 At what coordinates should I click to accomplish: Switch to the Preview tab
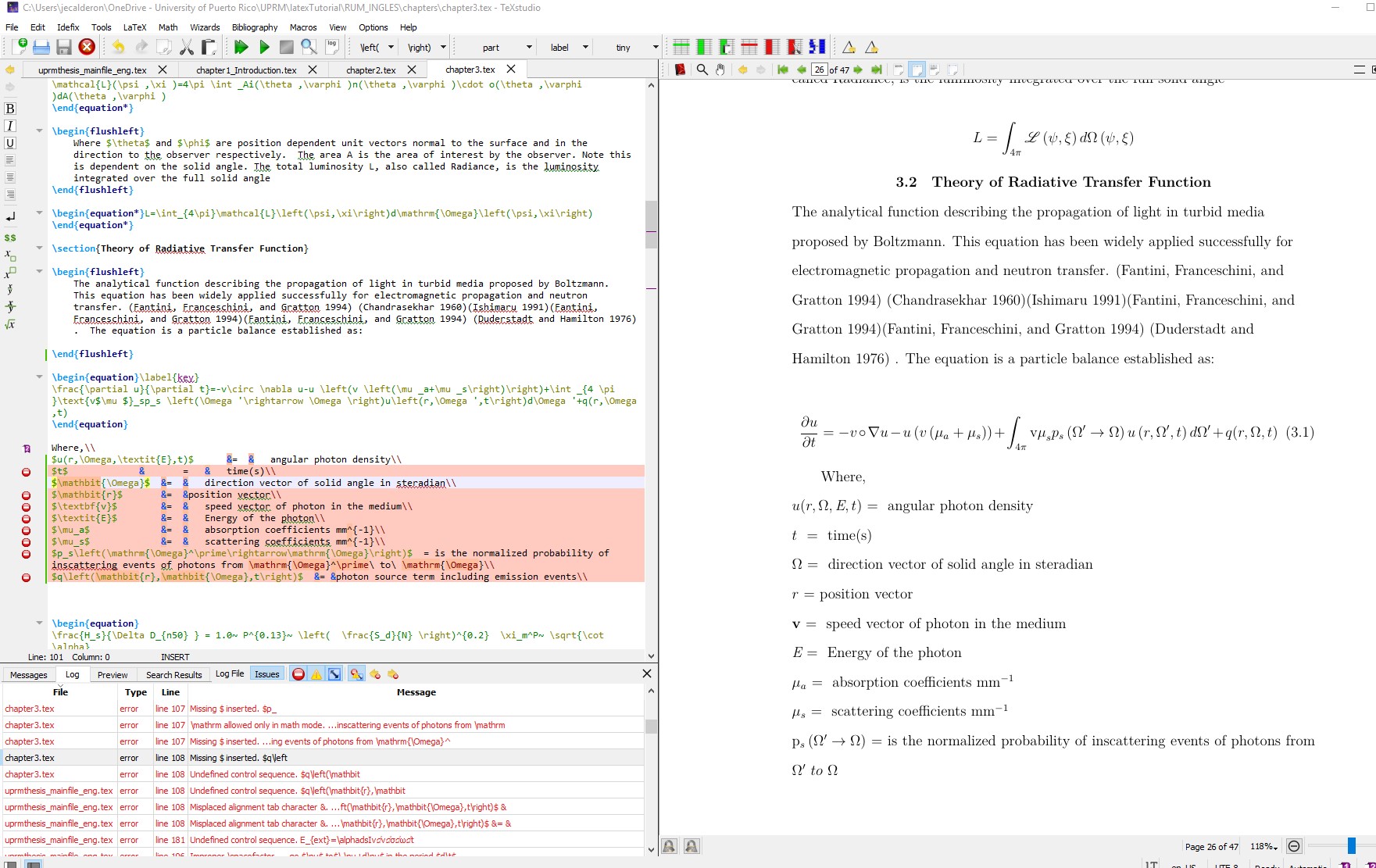(x=113, y=674)
